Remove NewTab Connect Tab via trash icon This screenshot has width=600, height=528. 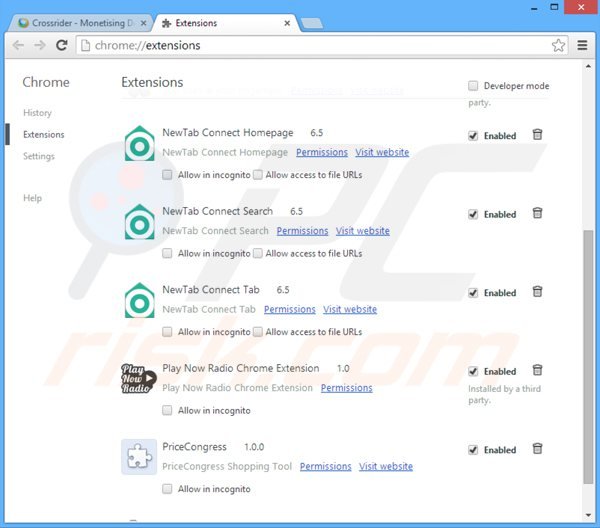pos(537,292)
